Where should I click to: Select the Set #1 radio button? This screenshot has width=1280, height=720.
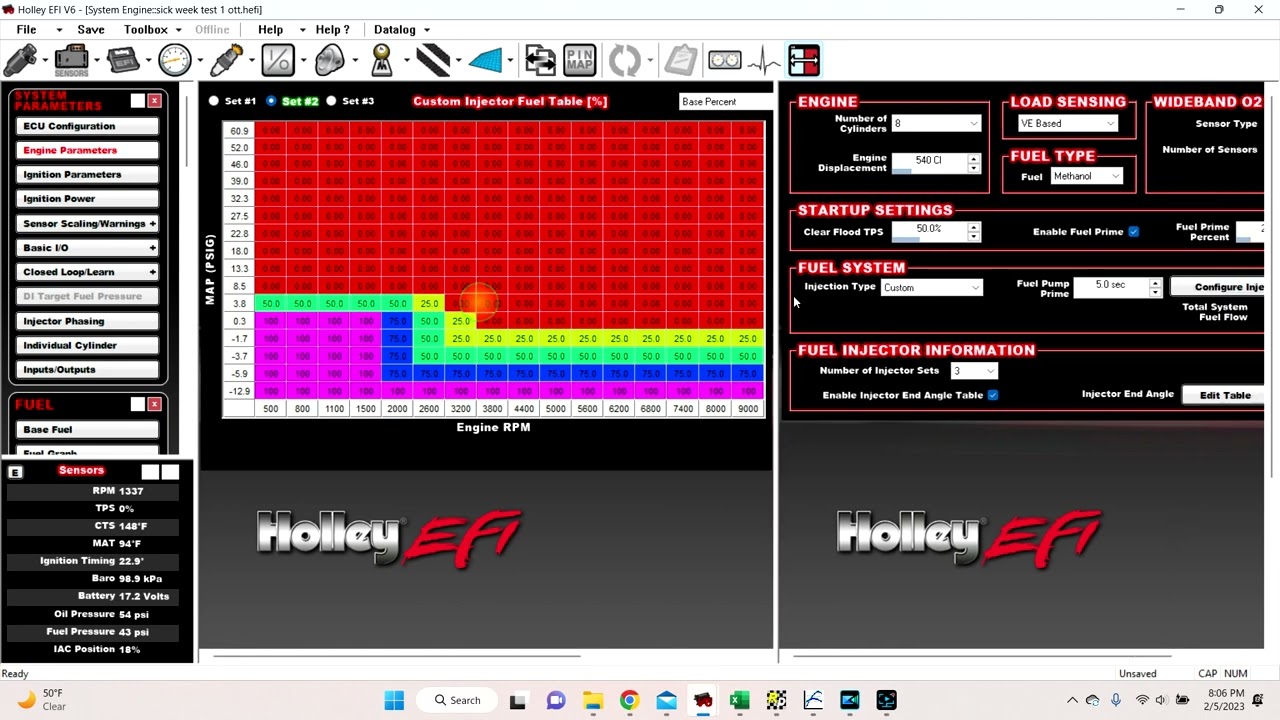(214, 101)
